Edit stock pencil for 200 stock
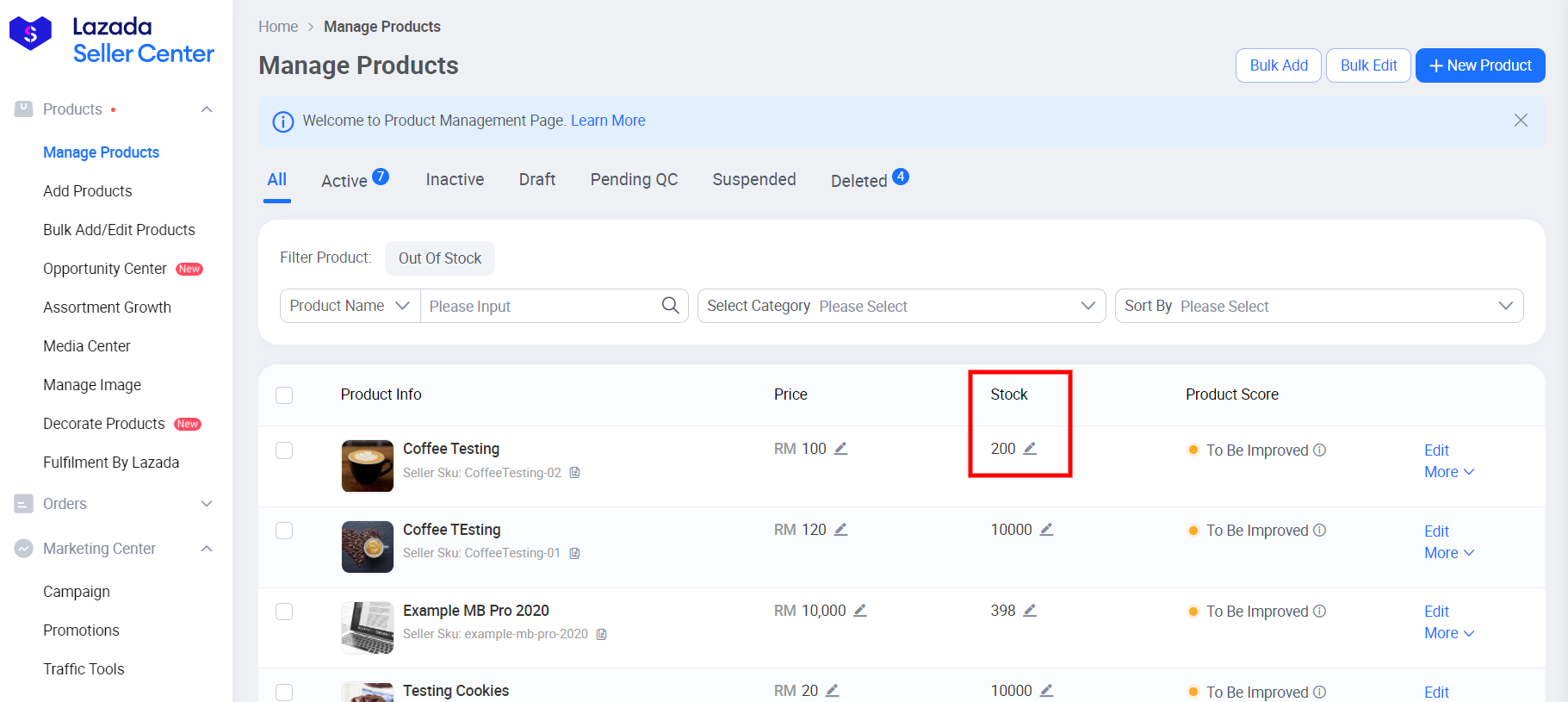 pyautogui.click(x=1030, y=449)
